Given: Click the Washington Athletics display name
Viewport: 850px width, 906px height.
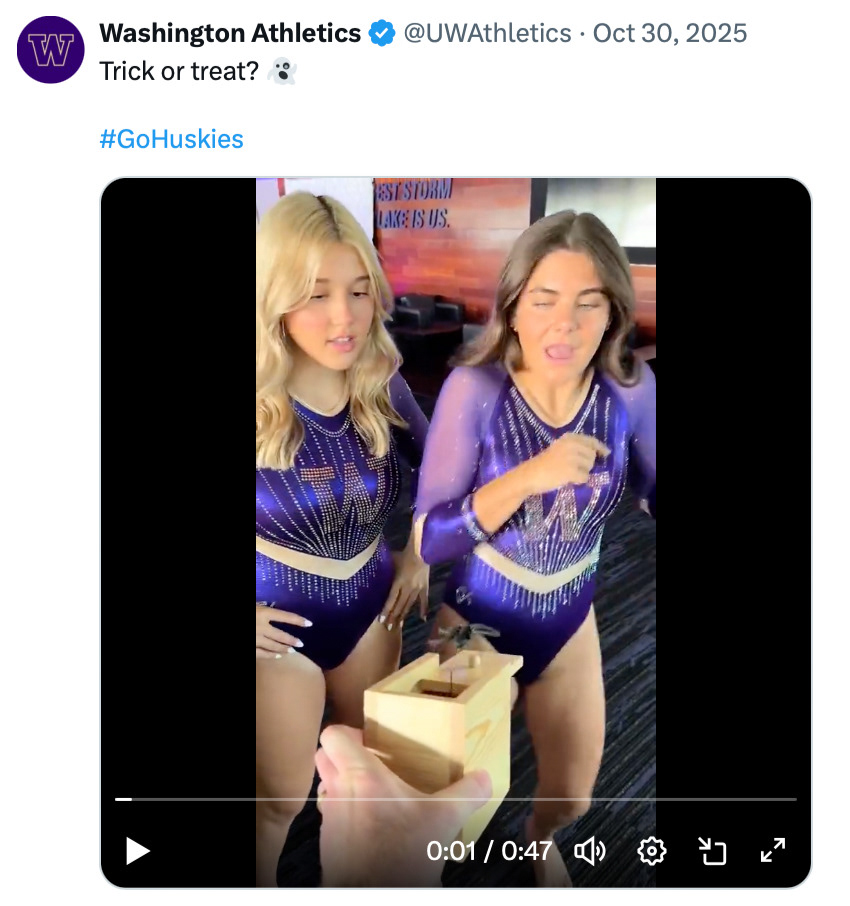Looking at the screenshot, I should pos(230,34).
